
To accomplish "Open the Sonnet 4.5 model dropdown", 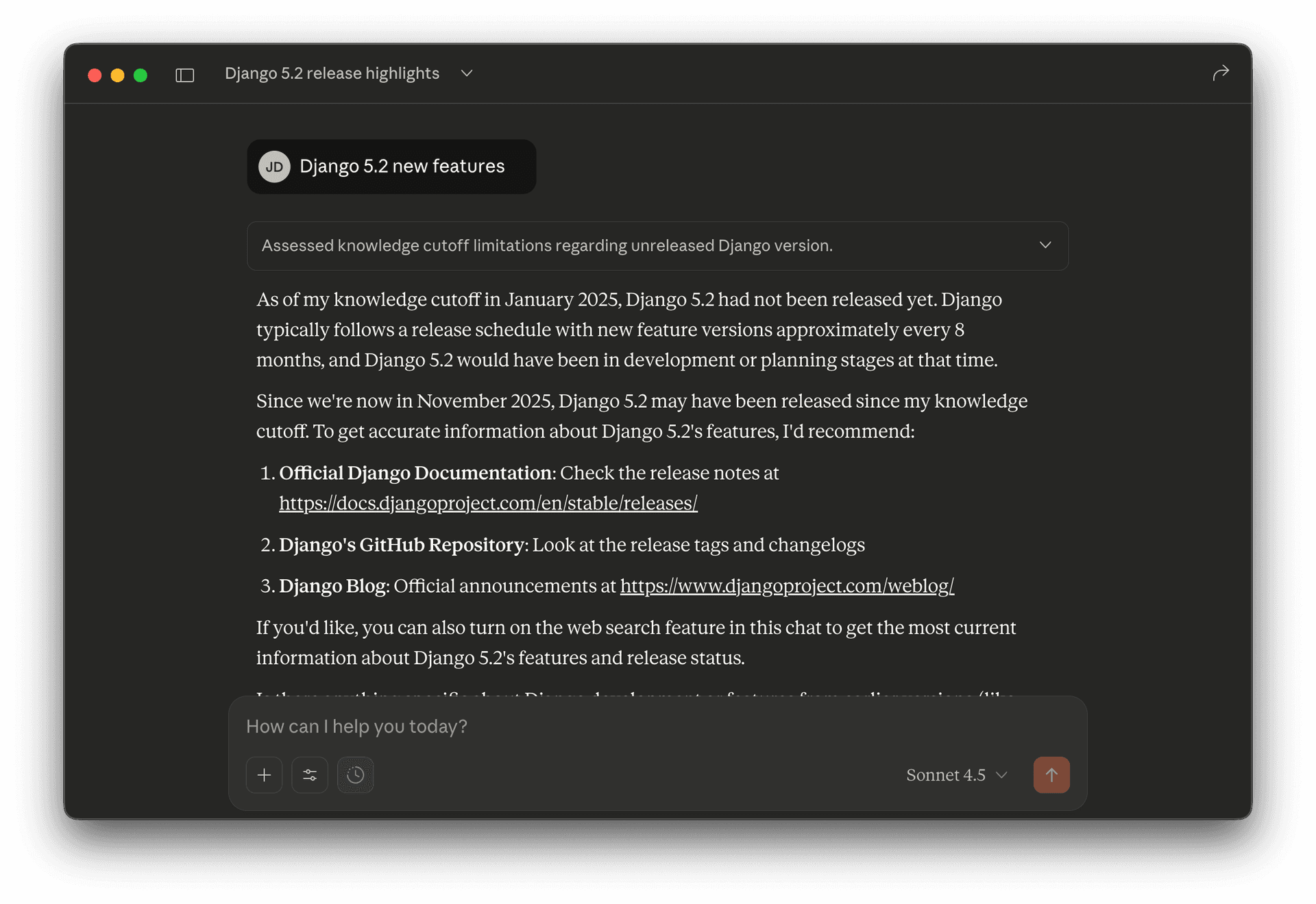I will pyautogui.click(x=955, y=774).
